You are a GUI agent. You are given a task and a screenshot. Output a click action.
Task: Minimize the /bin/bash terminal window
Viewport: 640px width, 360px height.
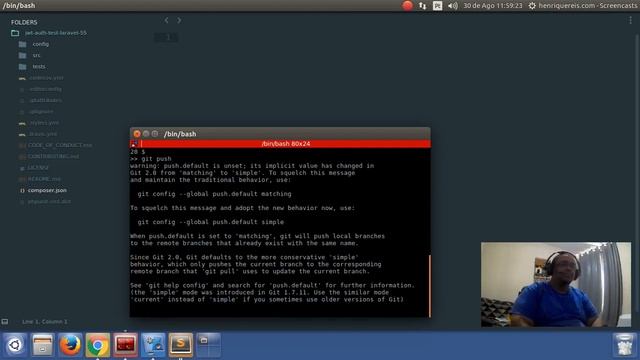pyautogui.click(x=146, y=134)
